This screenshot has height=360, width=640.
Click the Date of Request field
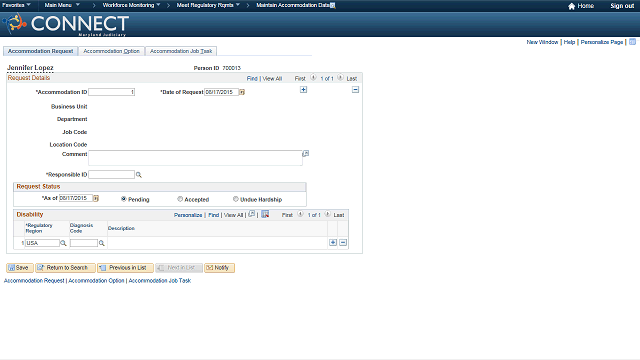221,92
